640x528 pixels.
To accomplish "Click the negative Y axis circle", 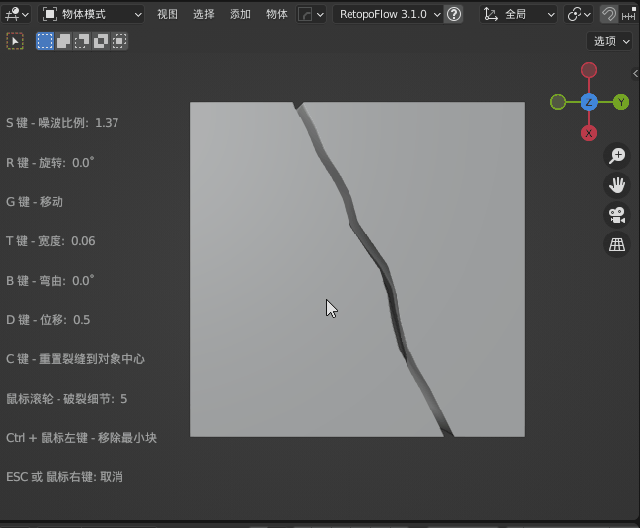I will pyautogui.click(x=558, y=102).
